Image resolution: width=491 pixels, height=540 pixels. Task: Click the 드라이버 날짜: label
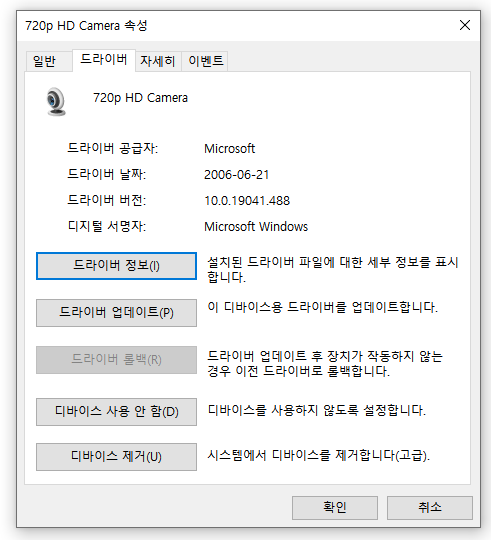(106, 174)
